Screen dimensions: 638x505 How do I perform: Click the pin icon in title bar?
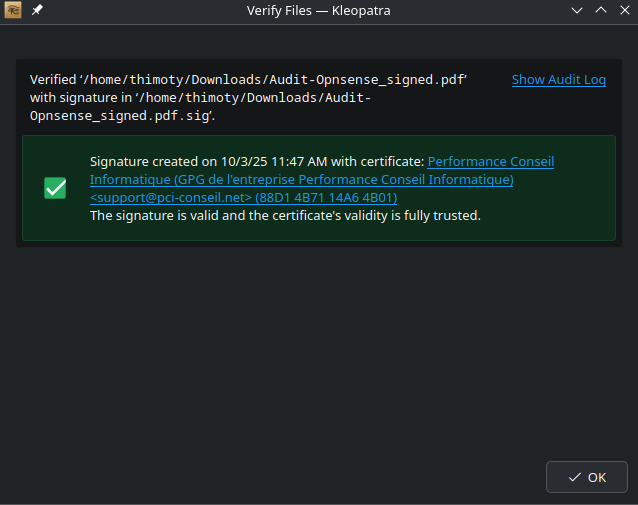(x=37, y=10)
